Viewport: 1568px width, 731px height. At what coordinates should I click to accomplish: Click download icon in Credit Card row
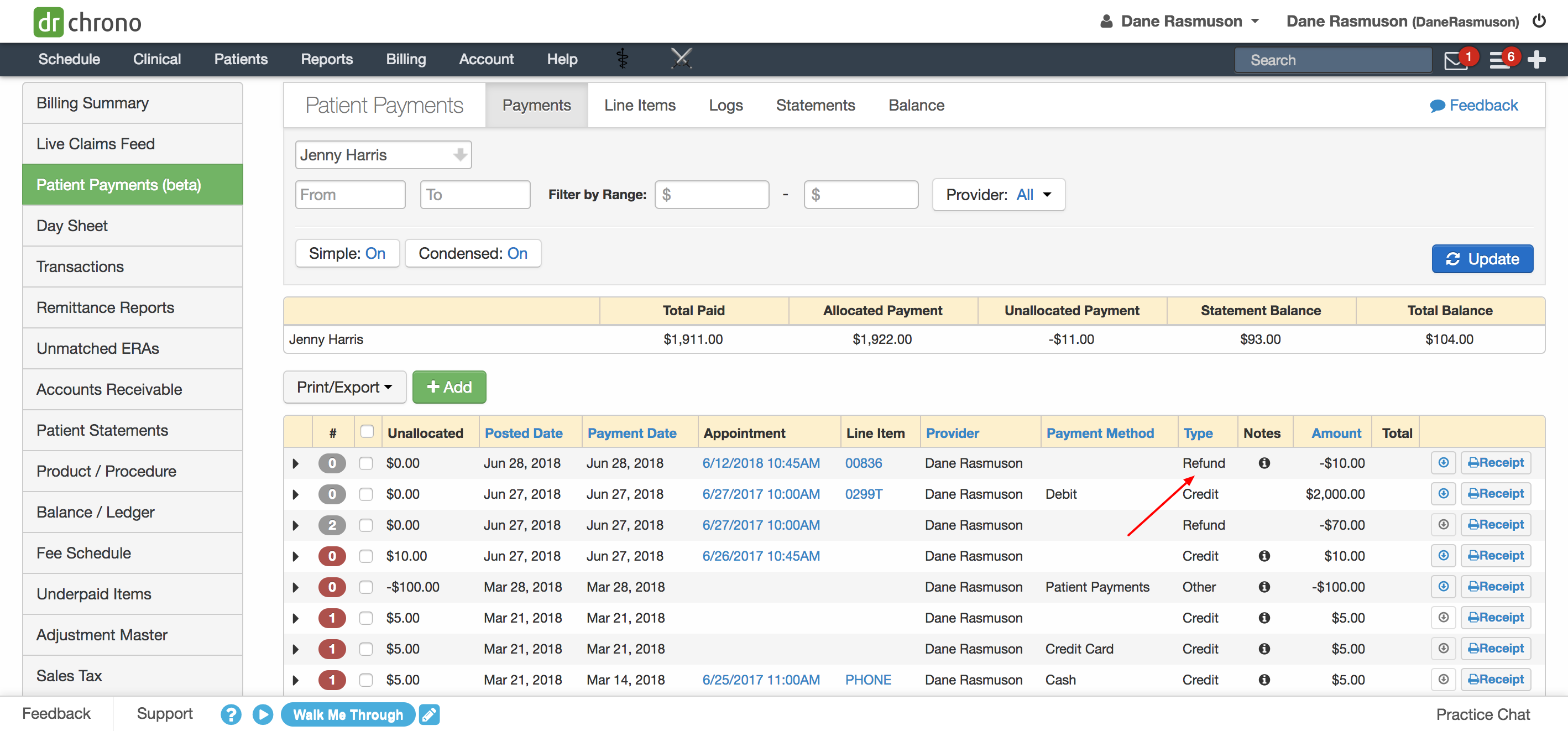[1443, 649]
